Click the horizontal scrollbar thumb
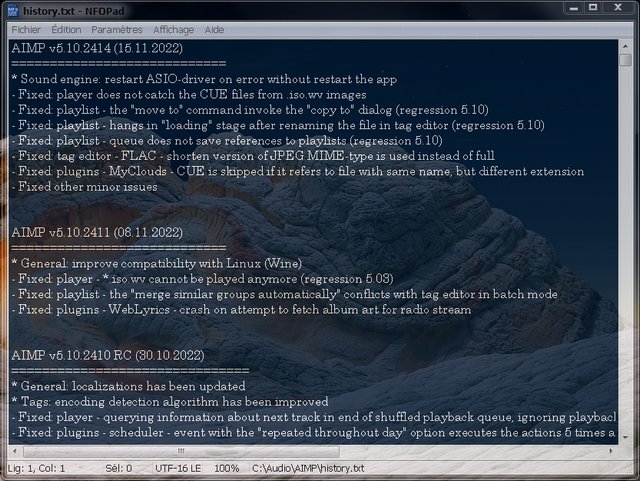The width and height of the screenshot is (640, 481). tap(181, 451)
